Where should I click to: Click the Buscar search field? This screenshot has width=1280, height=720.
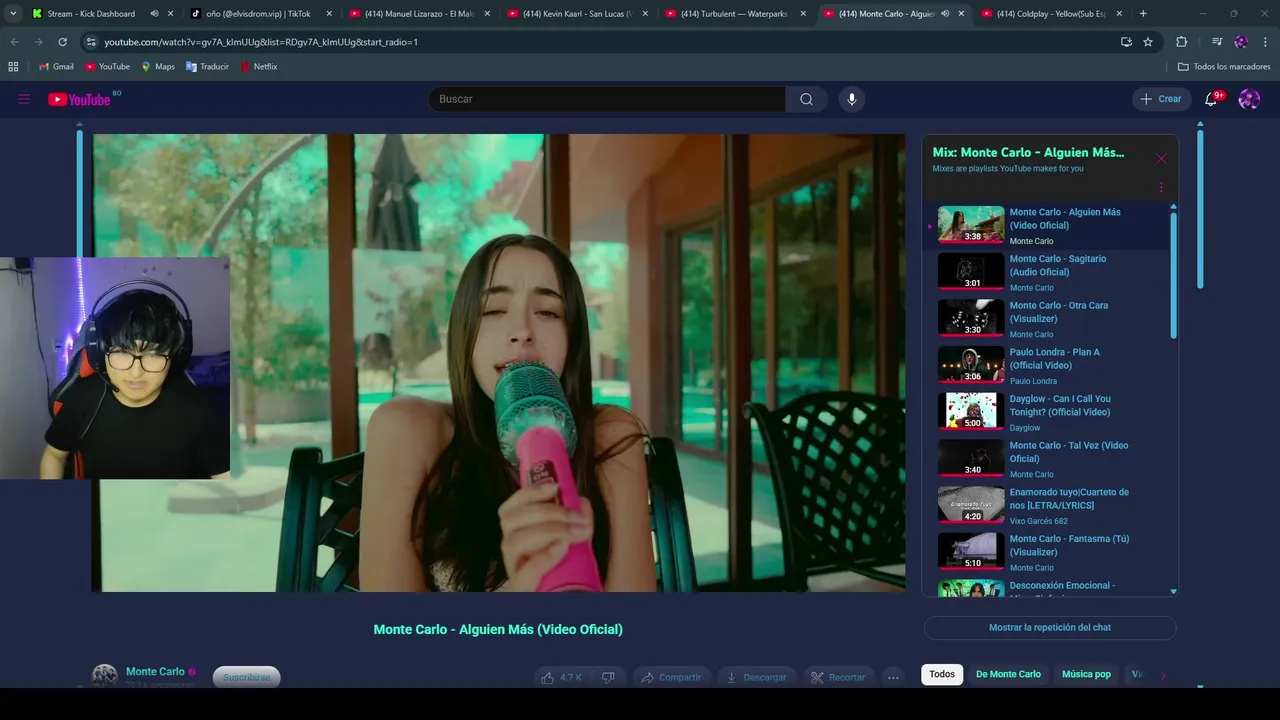click(607, 99)
